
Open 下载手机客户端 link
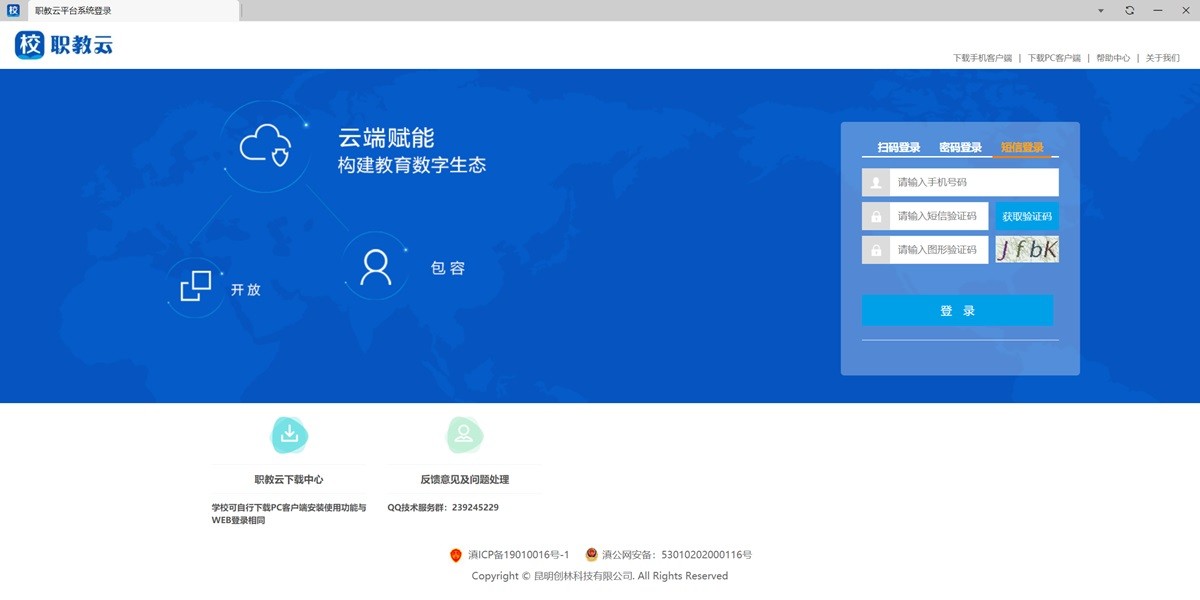(982, 58)
